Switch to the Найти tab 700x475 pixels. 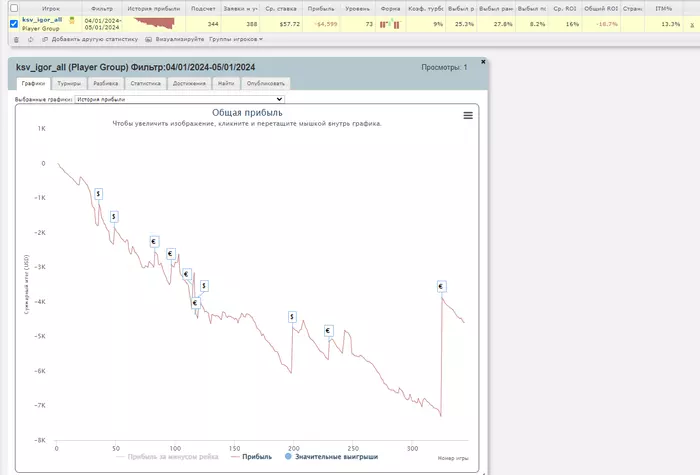[226, 83]
